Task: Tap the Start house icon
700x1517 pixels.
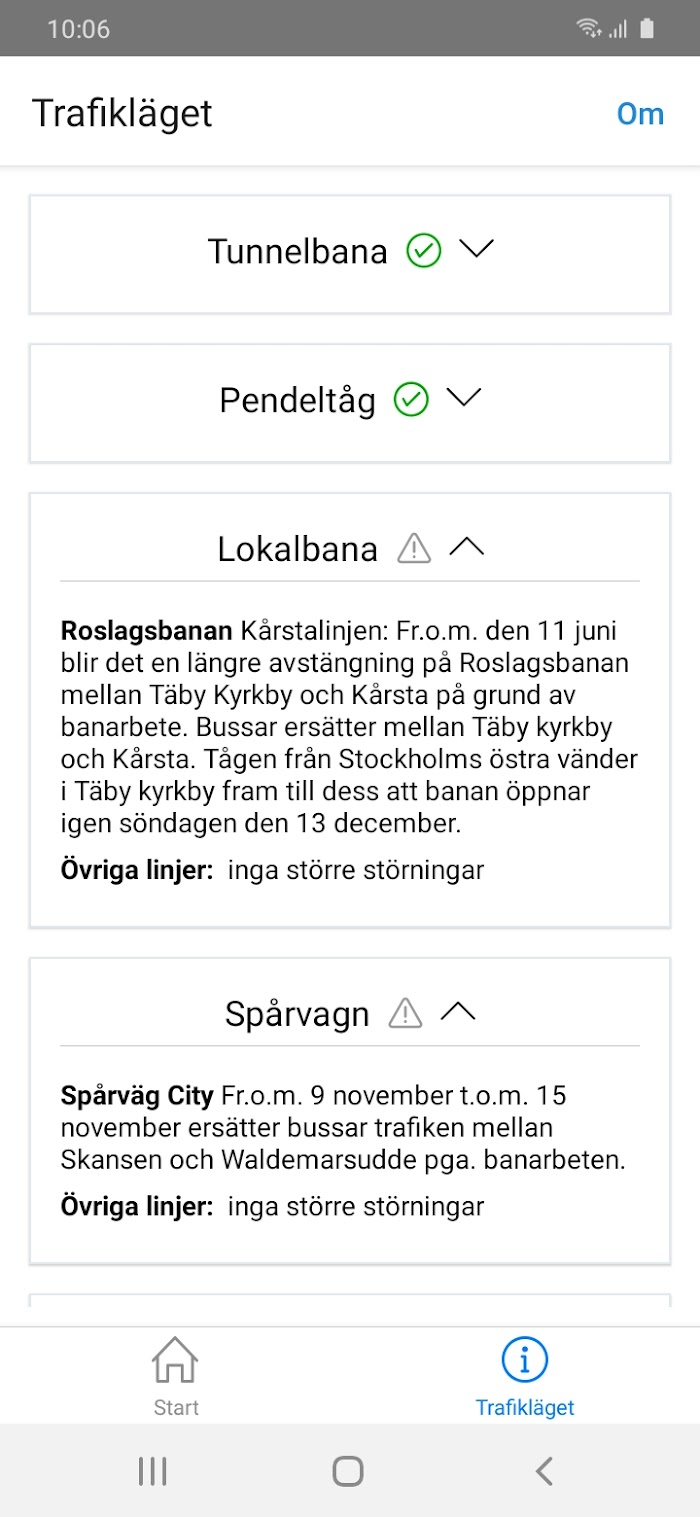Action: pos(175,1360)
